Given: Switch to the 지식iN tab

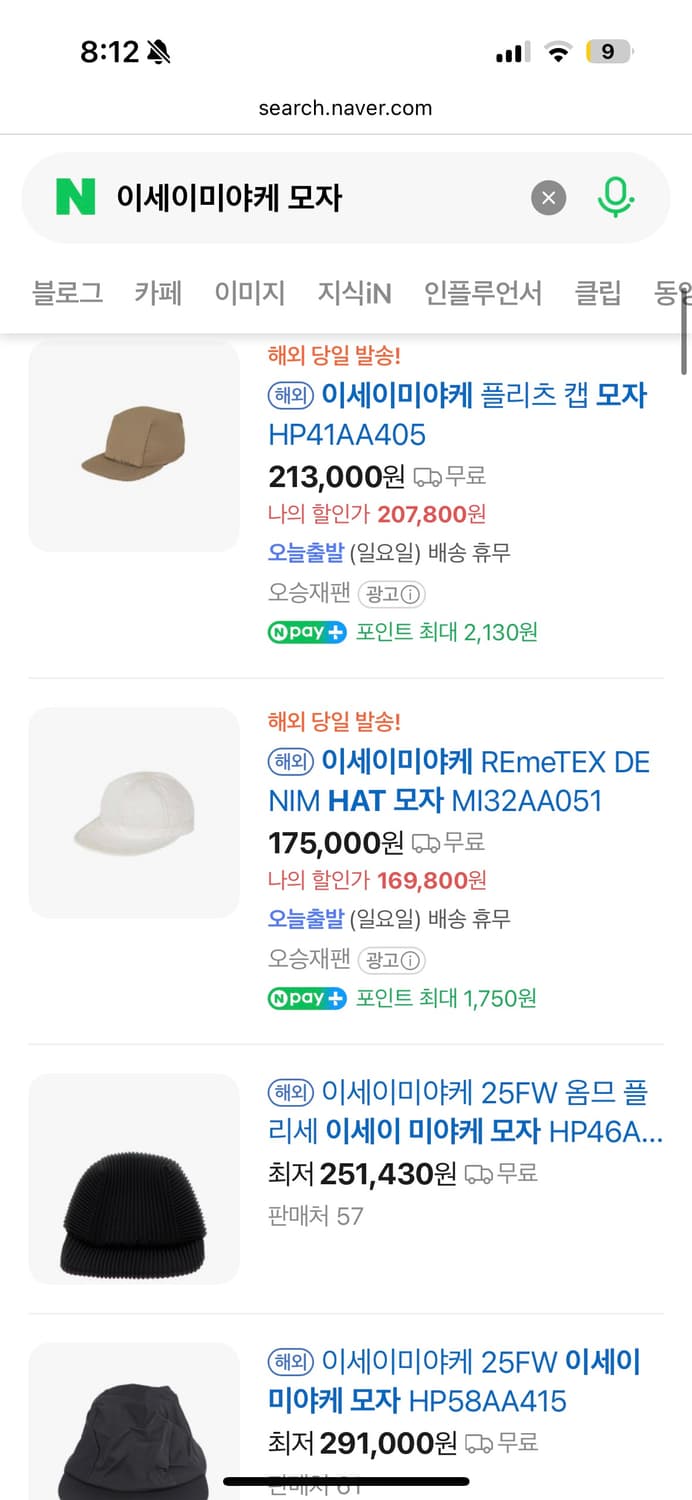Looking at the screenshot, I should tap(351, 293).
